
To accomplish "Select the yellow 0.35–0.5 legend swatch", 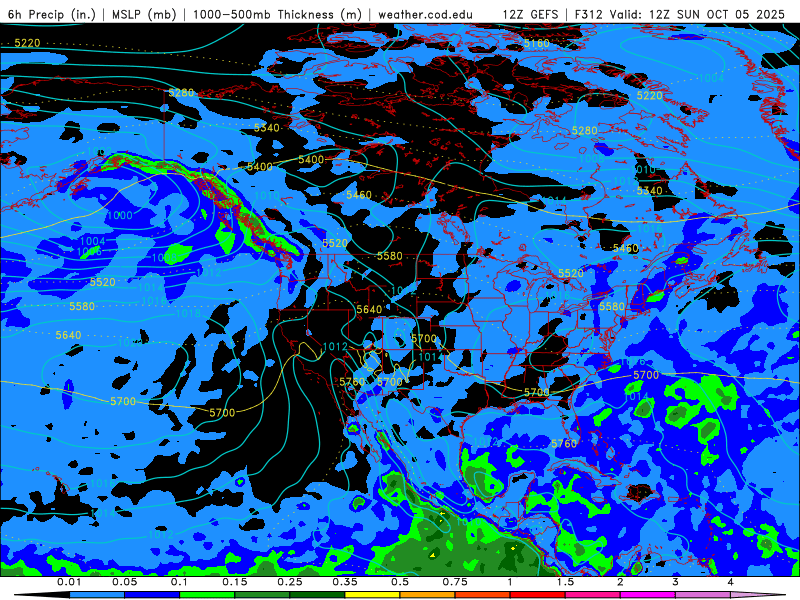I will [x=372, y=595].
